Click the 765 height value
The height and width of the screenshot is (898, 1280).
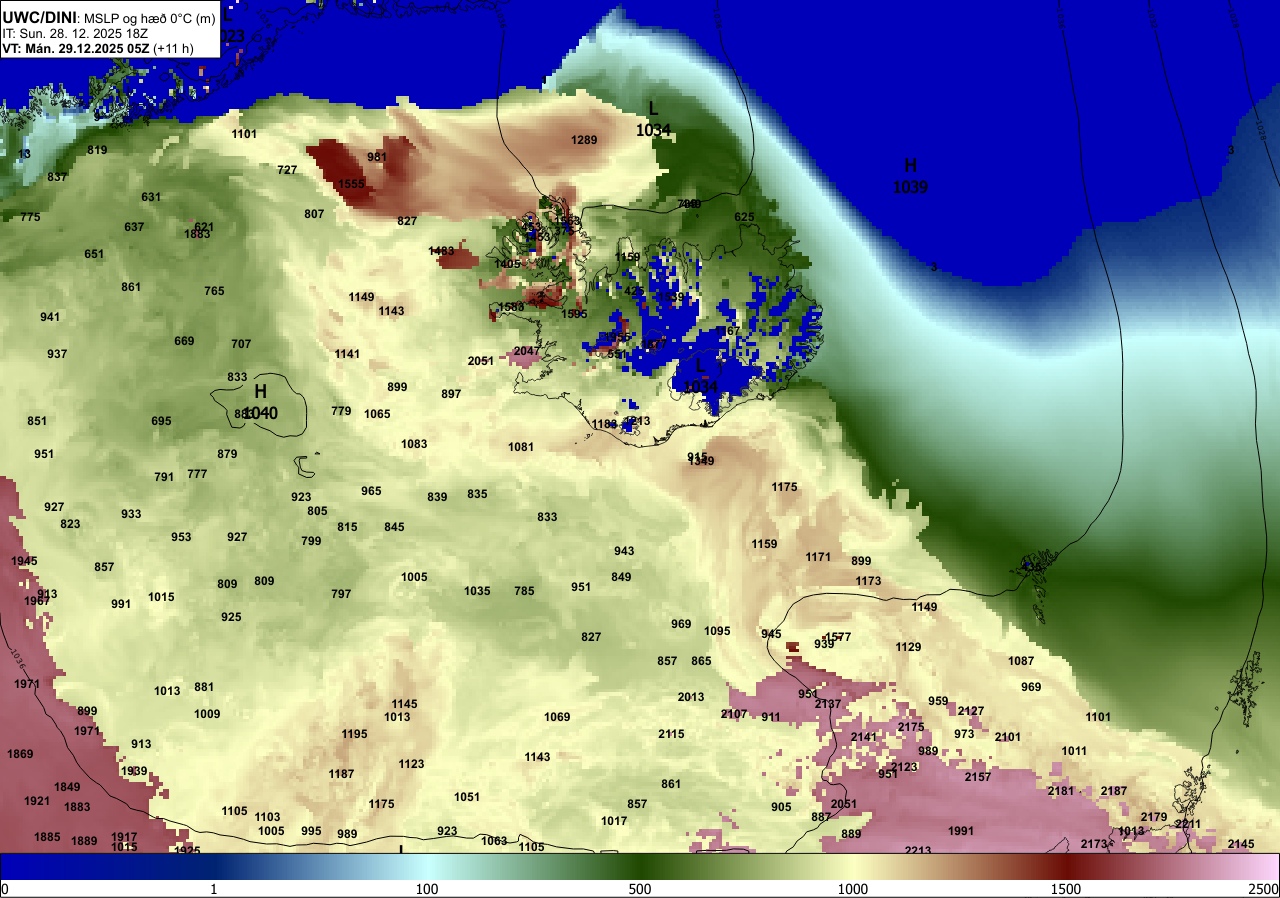(214, 291)
